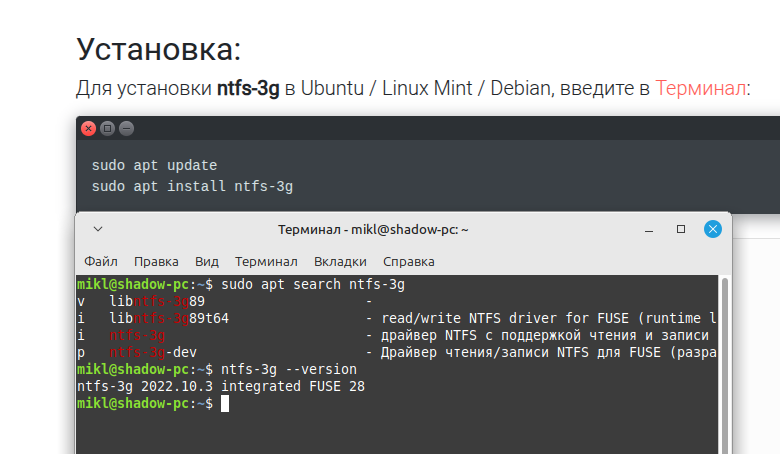Open the Вид menu

point(207,261)
